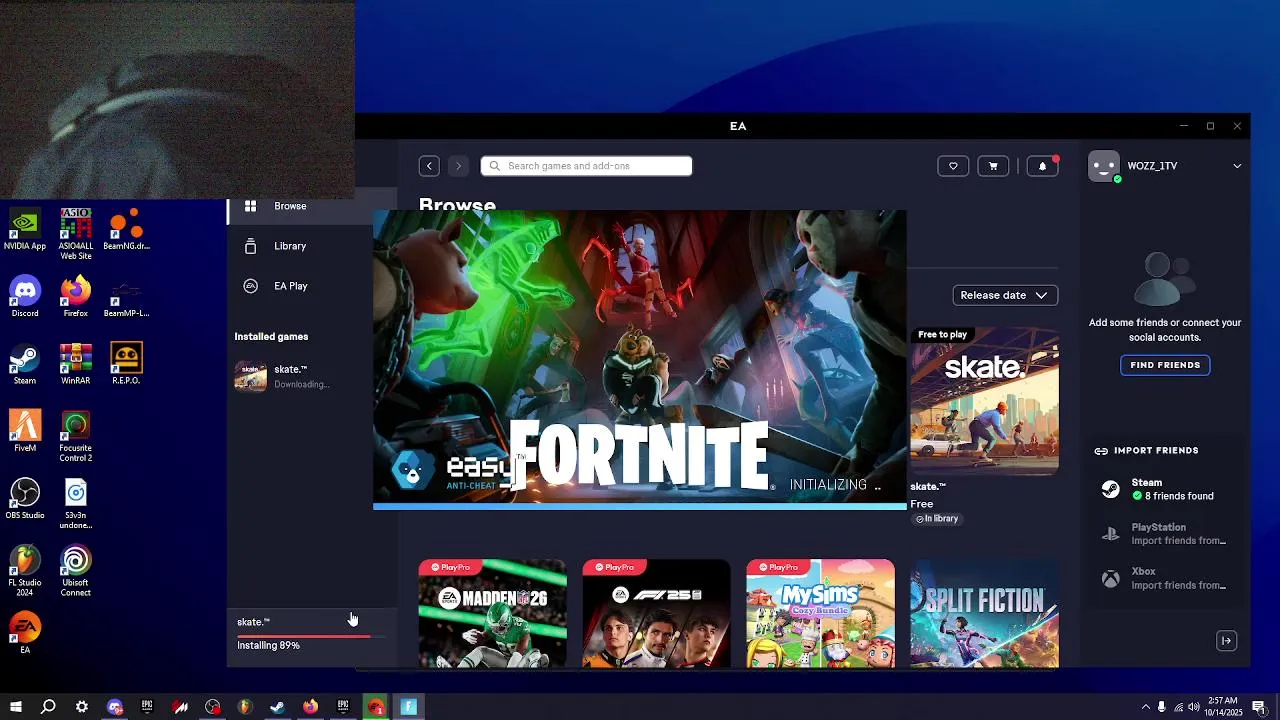Open the Windows action center

tap(1258, 707)
